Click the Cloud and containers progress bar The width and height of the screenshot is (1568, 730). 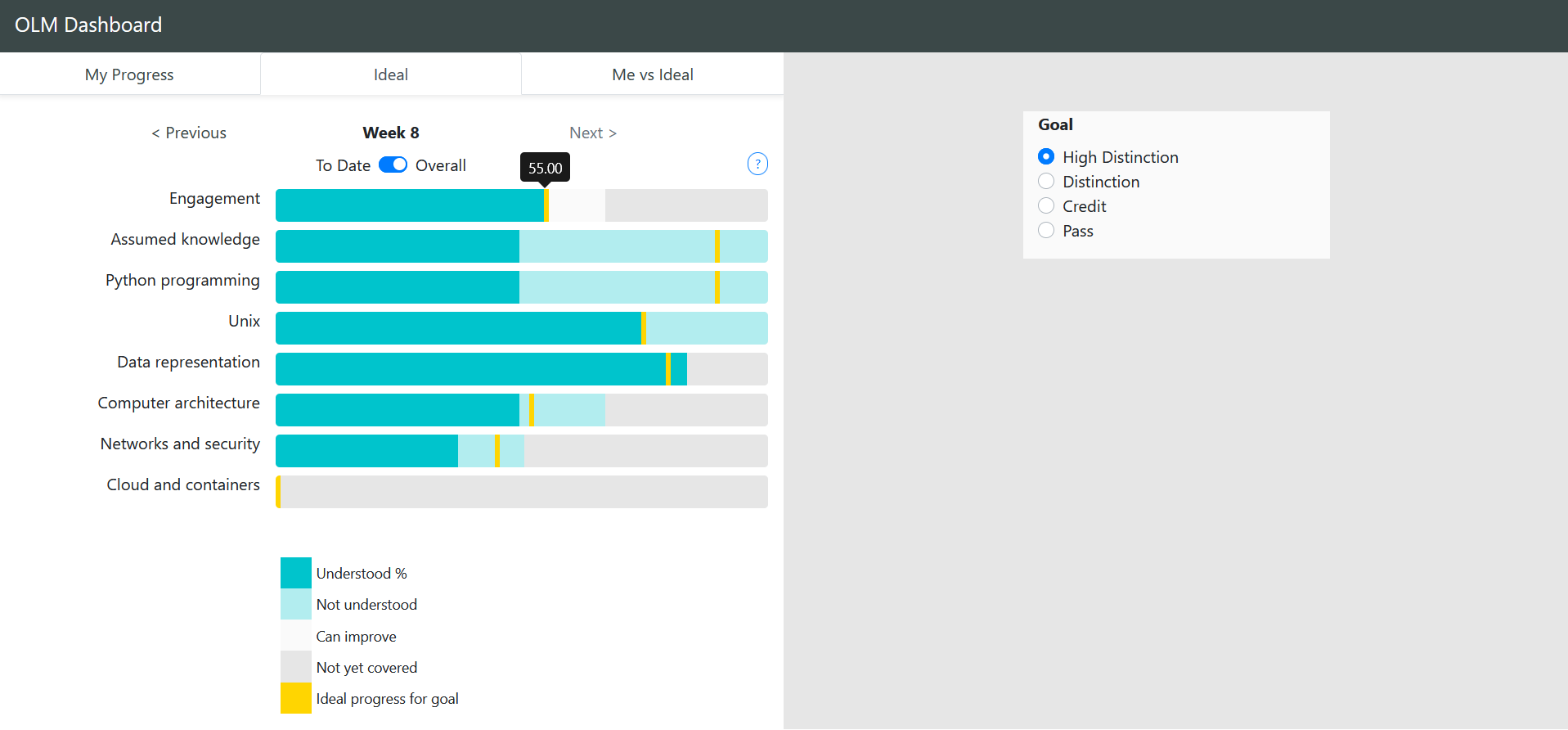point(522,492)
